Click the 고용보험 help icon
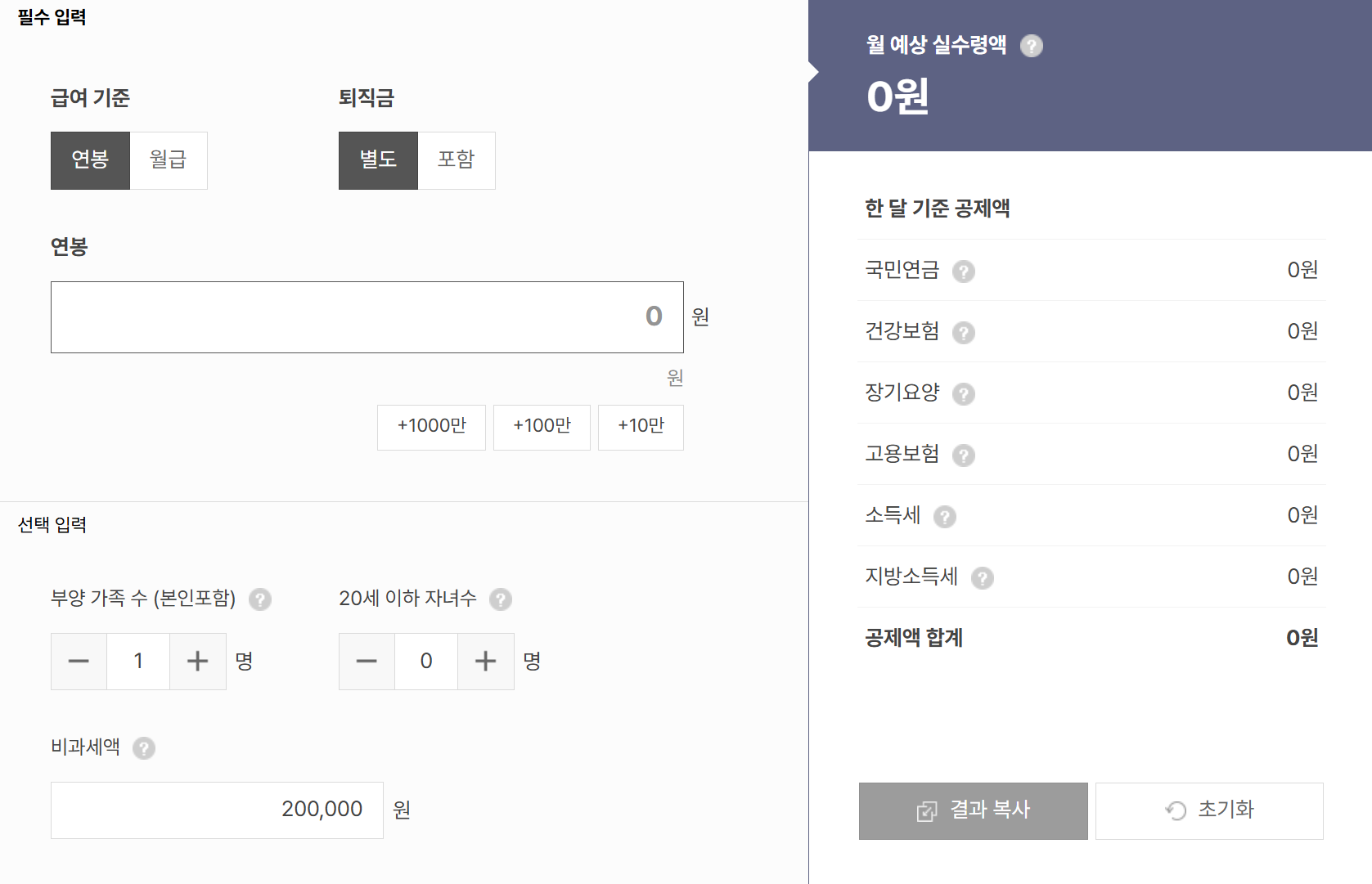 (964, 455)
